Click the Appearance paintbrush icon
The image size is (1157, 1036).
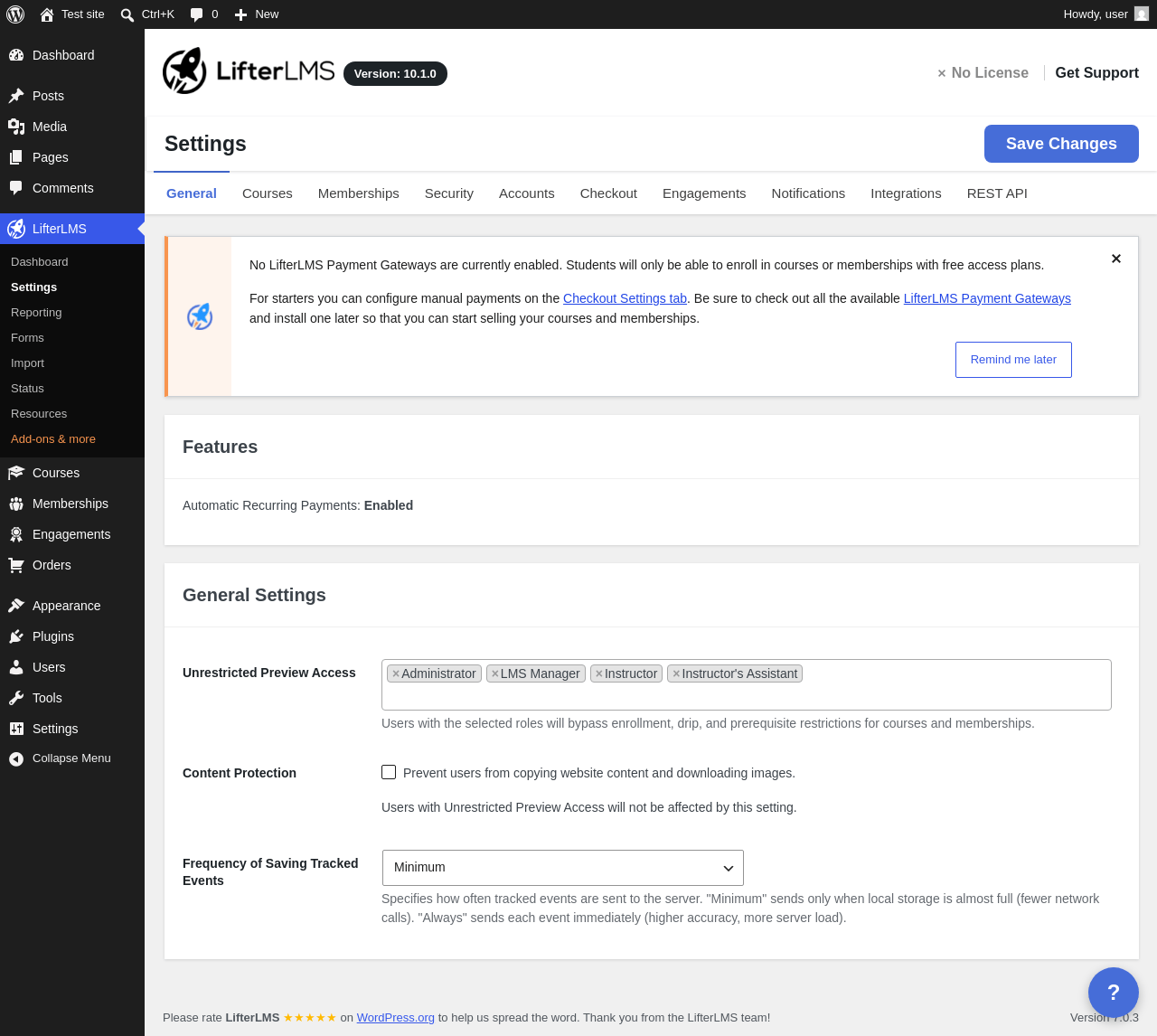point(16,606)
